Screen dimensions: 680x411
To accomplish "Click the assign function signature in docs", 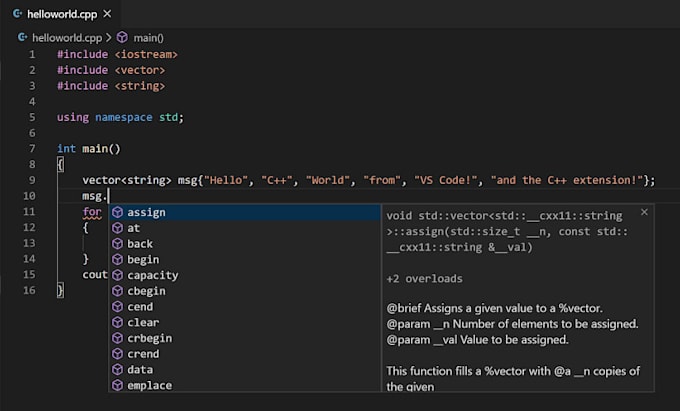I will tap(507, 232).
